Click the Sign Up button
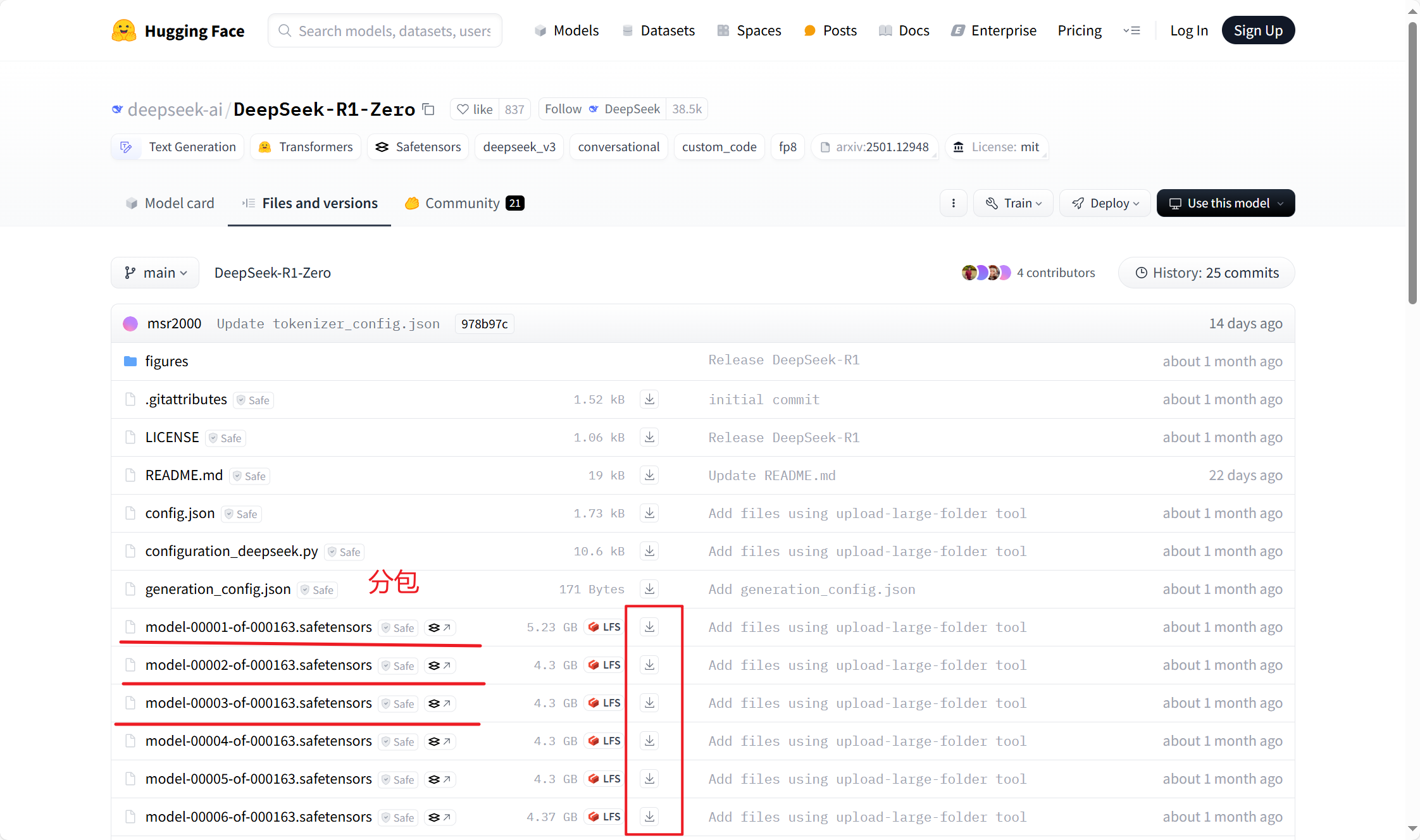Viewport: 1420px width, 840px height. tap(1258, 30)
